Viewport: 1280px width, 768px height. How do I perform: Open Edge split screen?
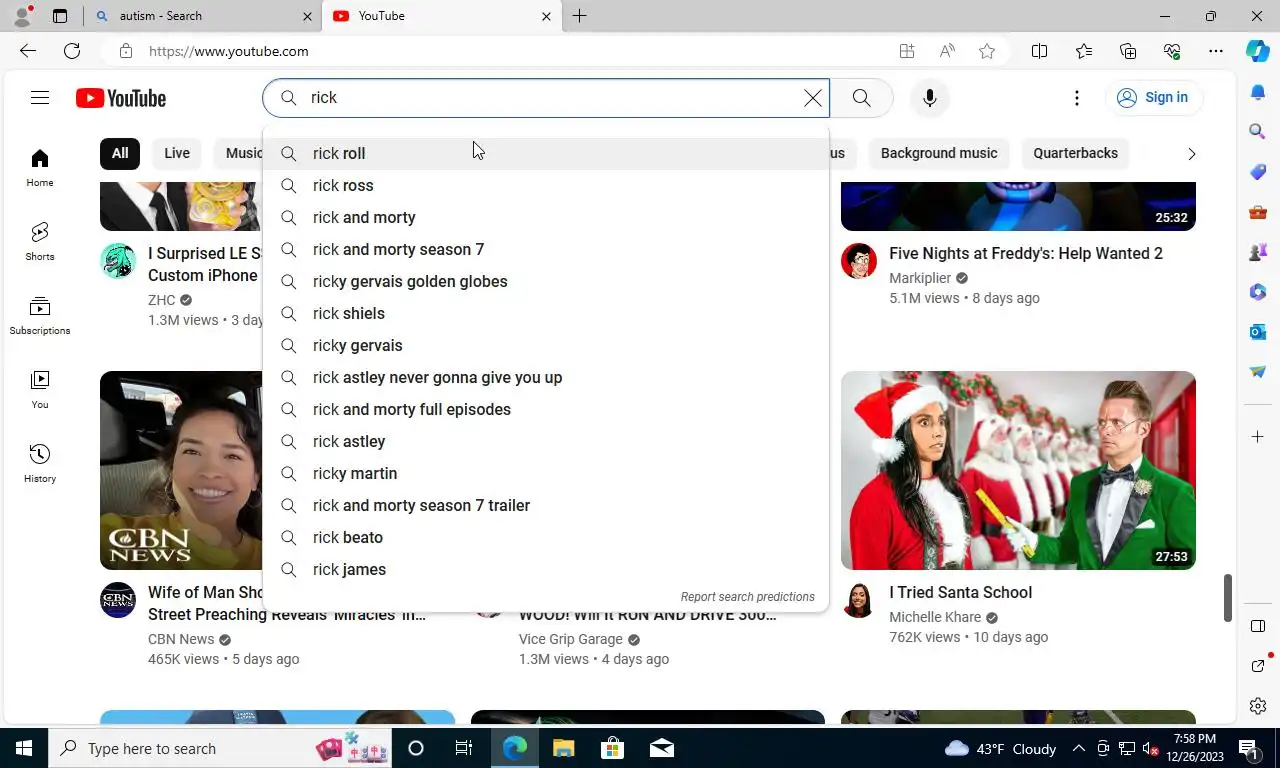coord(1039,51)
